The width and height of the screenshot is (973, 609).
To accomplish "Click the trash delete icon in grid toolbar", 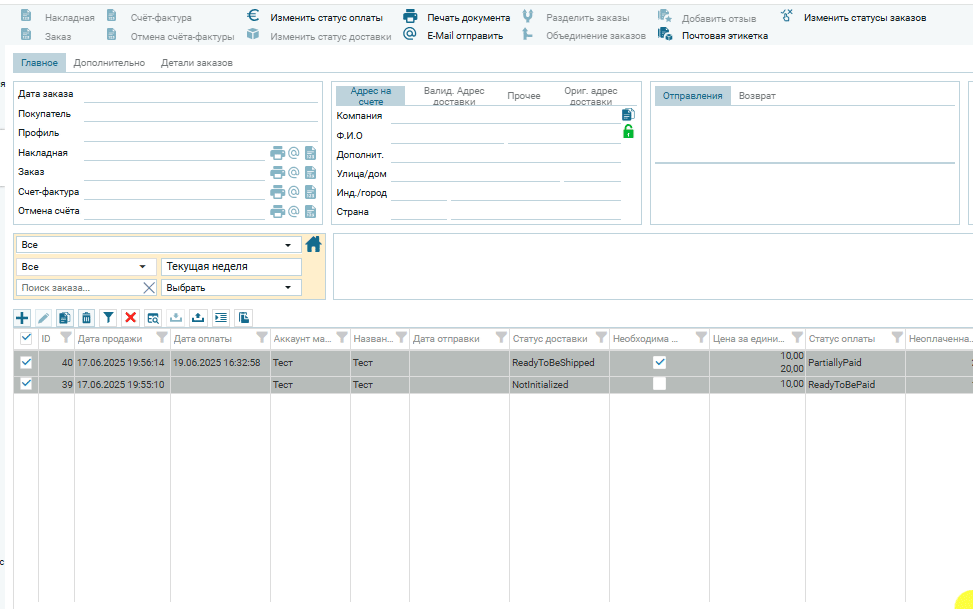I will 86,317.
